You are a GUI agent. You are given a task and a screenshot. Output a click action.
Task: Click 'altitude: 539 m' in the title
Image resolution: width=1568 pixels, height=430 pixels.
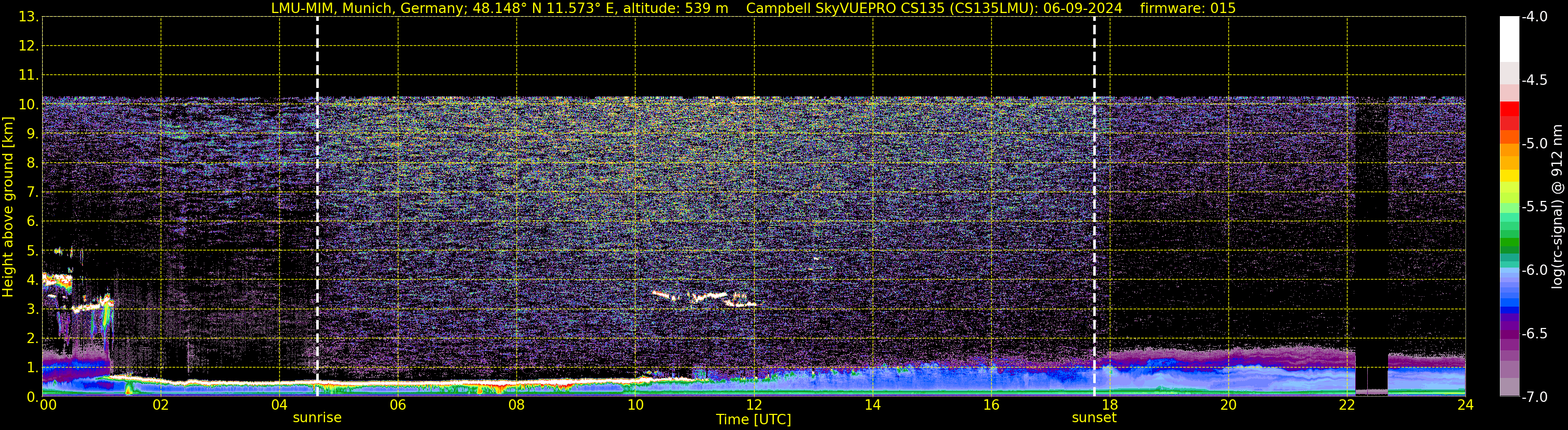676,8
